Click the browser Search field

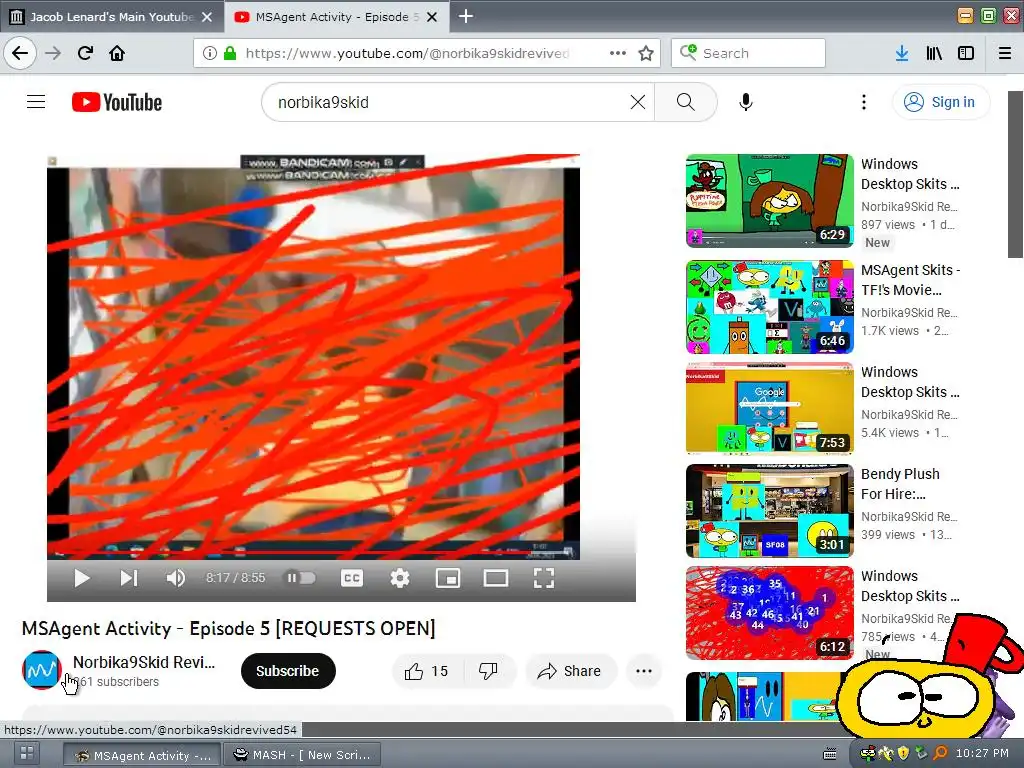click(x=748, y=53)
